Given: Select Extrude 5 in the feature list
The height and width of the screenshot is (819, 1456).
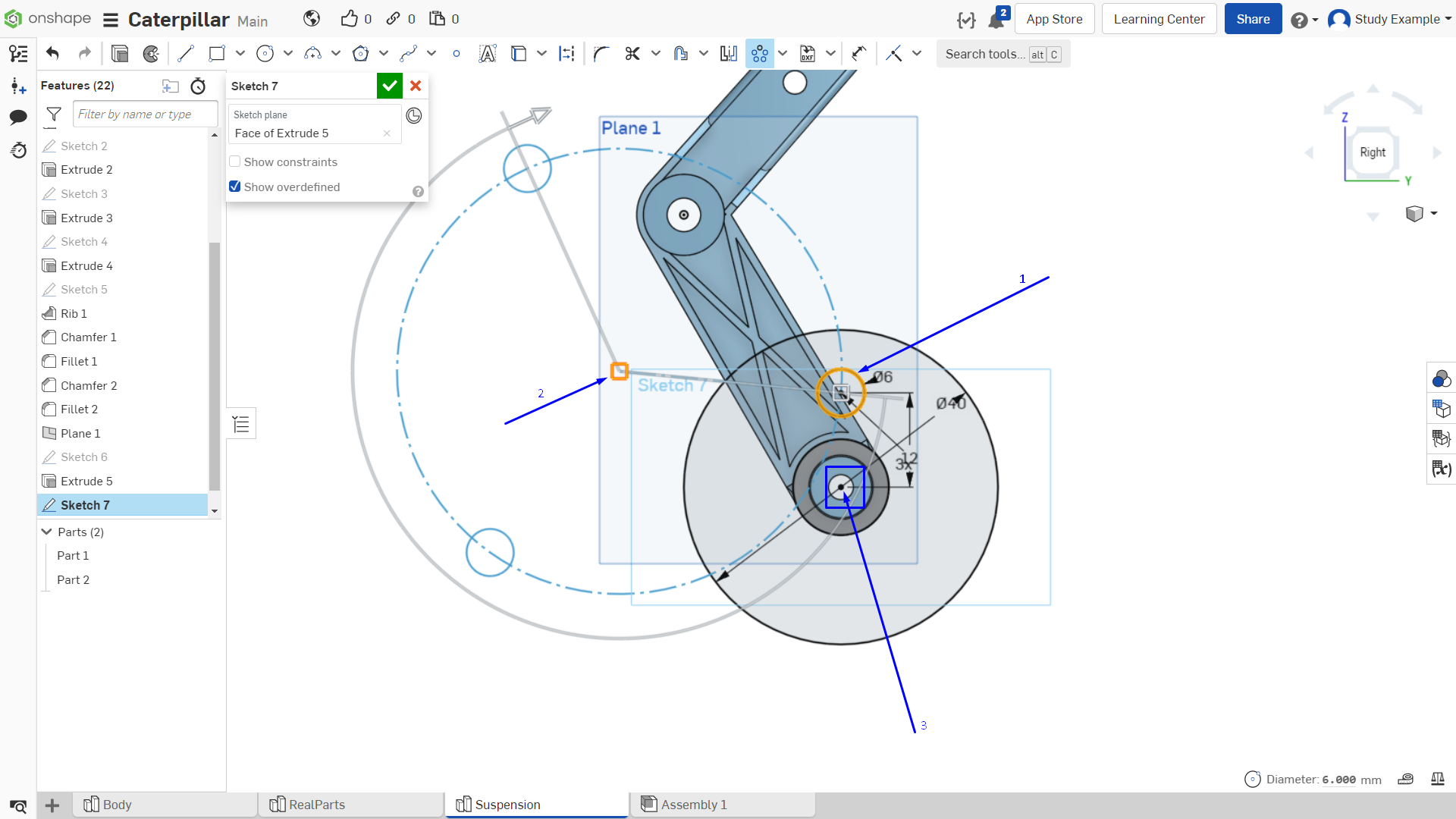Looking at the screenshot, I should (123, 482).
